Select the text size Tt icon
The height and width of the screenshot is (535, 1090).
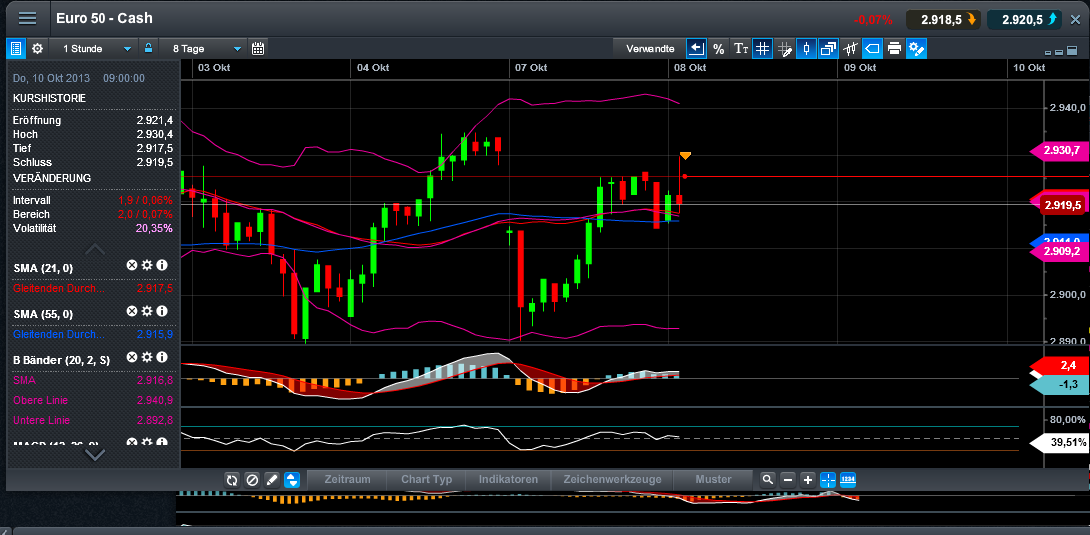[741, 49]
